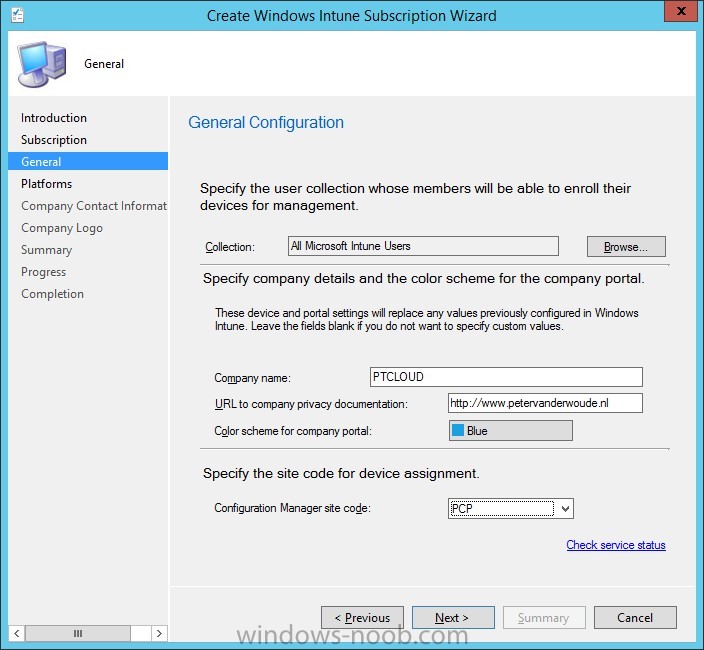Open the Blue color scheme picker
Viewport: 704px width, 650px height.
pyautogui.click(x=511, y=430)
